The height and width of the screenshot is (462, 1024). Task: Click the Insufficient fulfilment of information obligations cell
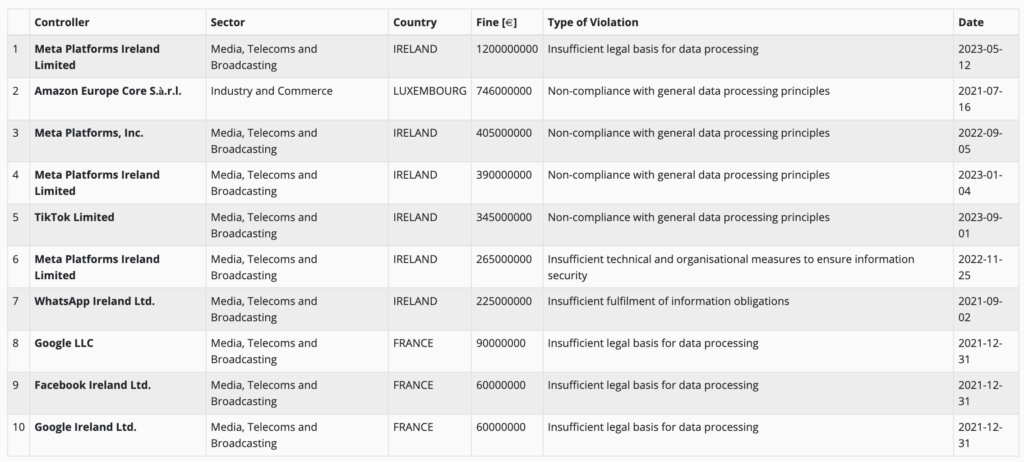(668, 301)
